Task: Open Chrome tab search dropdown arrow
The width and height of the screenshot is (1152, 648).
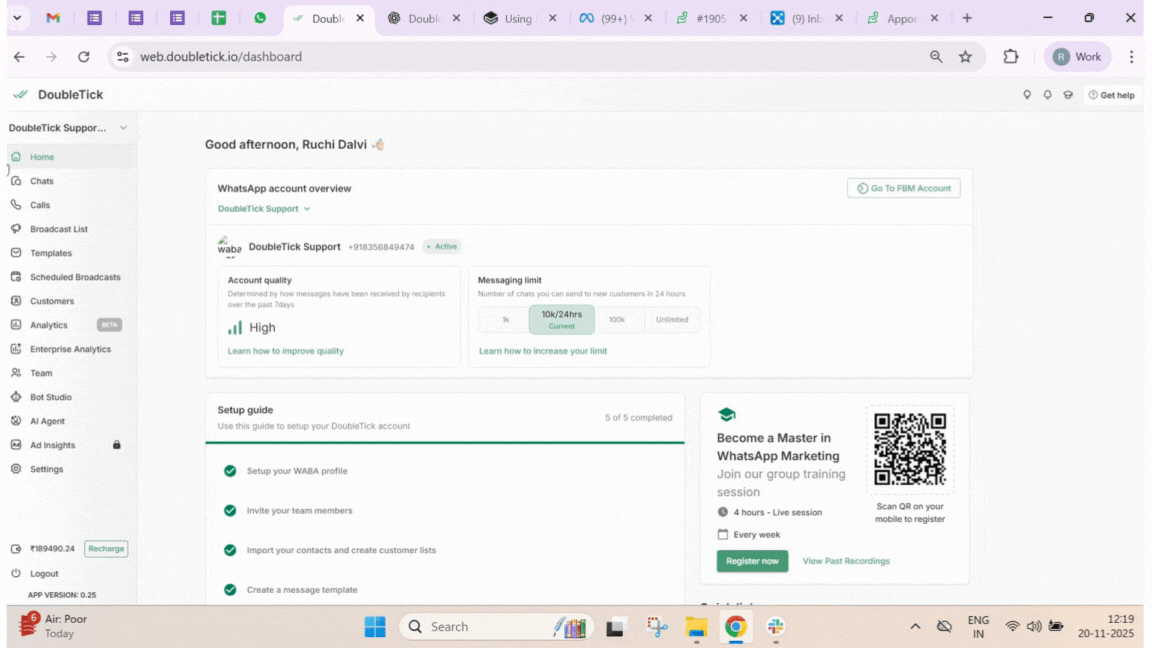Action: tap(17, 18)
